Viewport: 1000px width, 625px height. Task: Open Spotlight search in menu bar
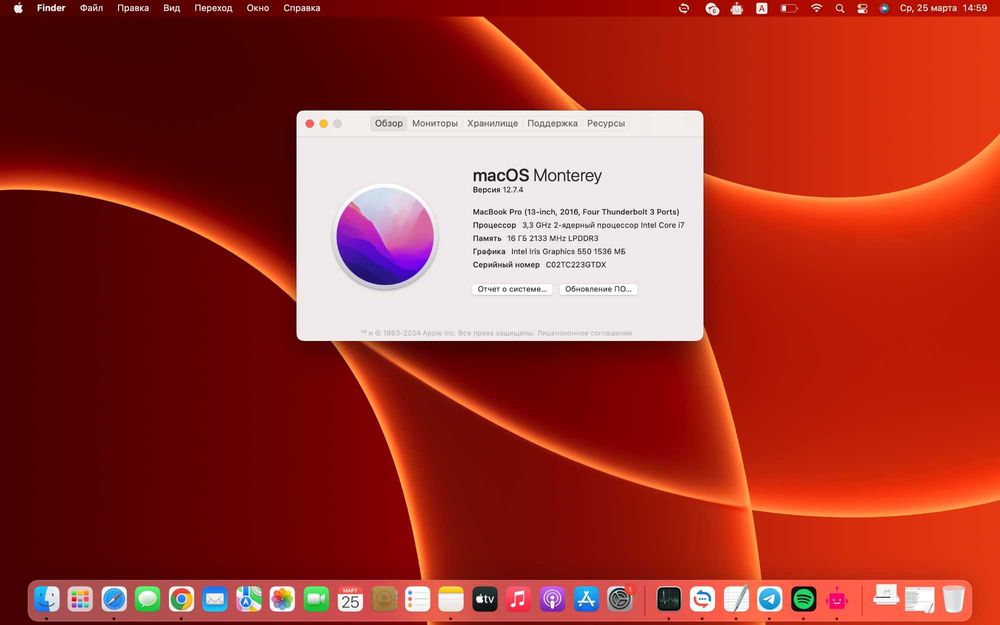pos(840,8)
